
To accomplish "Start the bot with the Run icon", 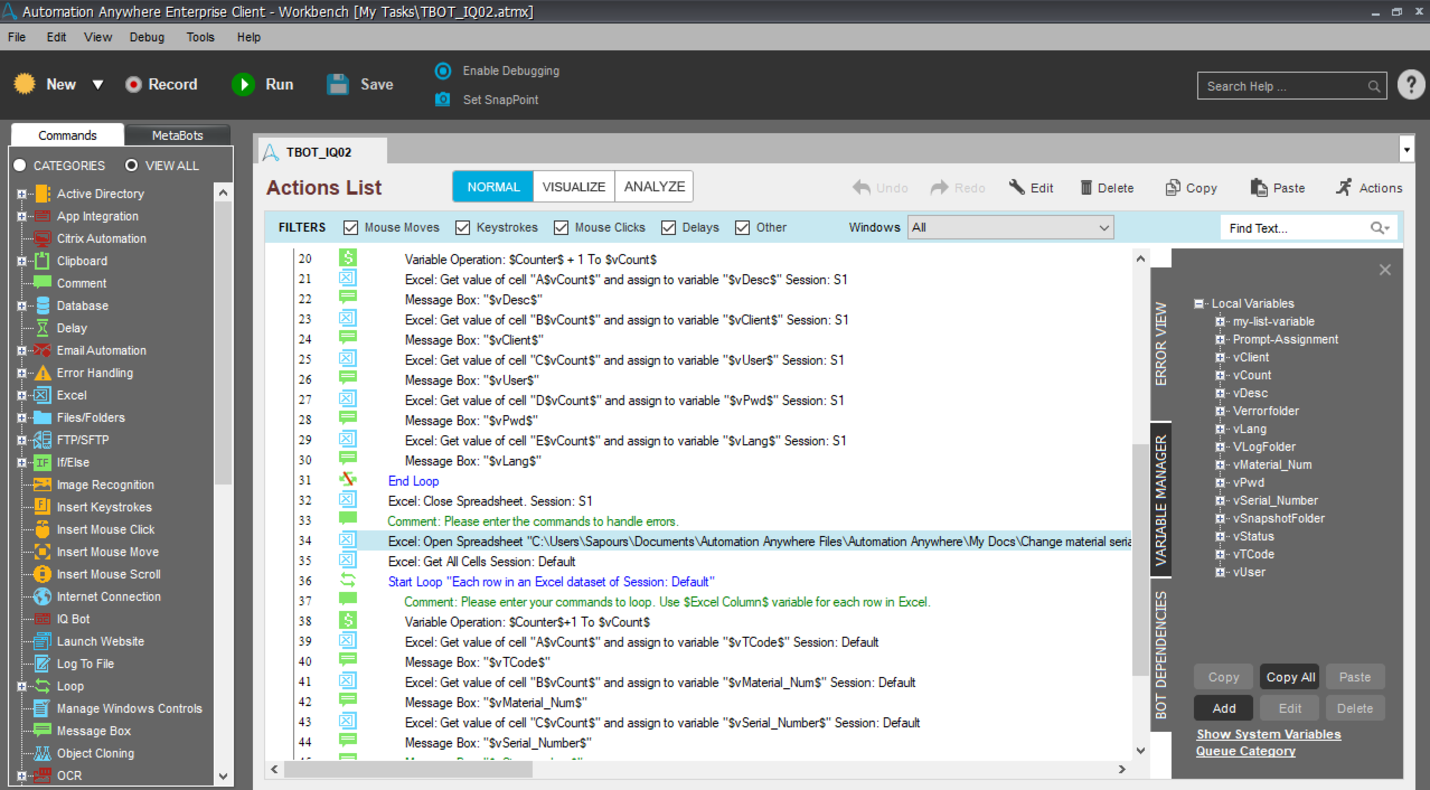I will (243, 84).
